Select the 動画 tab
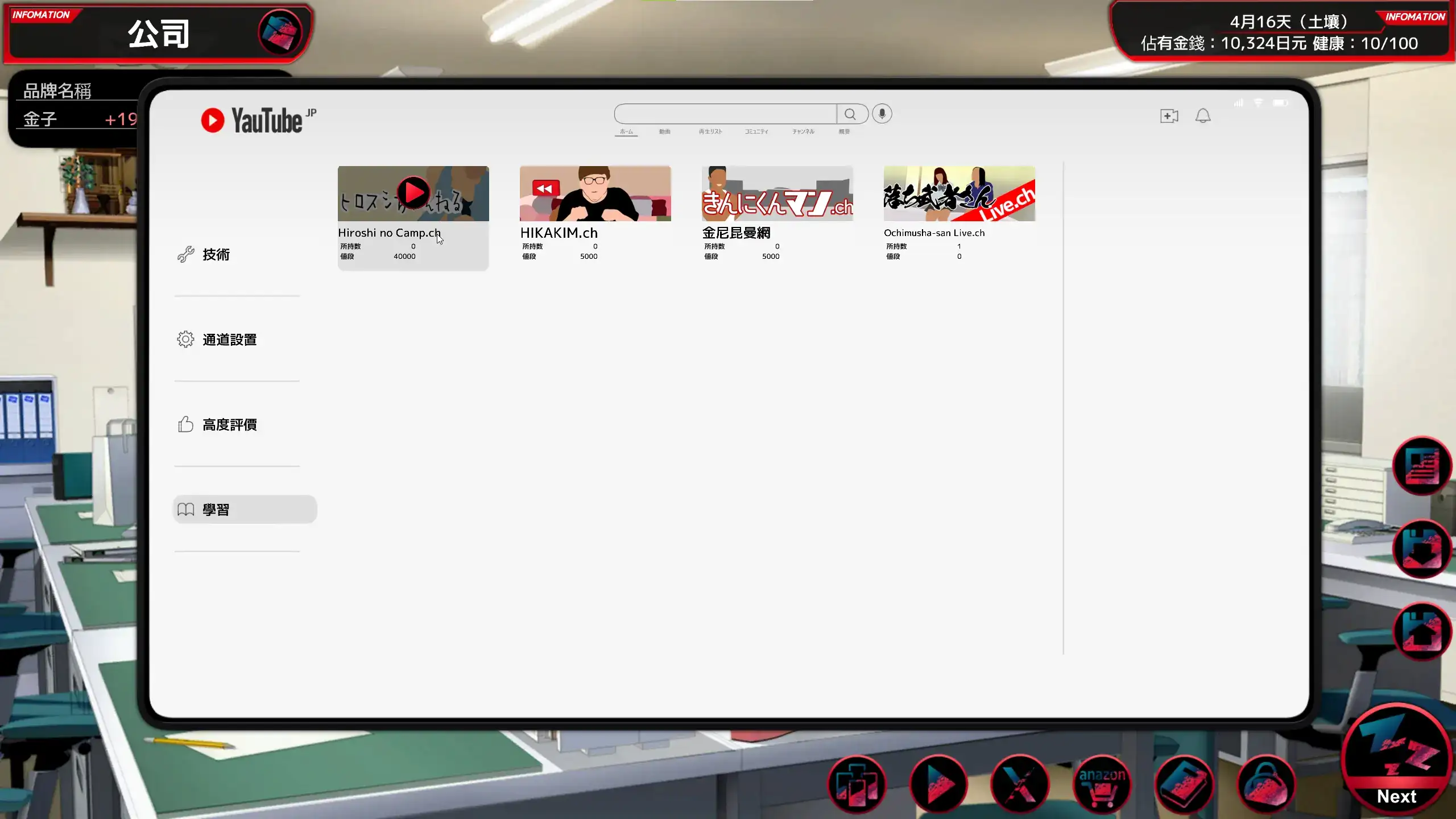Image resolution: width=1456 pixels, height=819 pixels. [x=664, y=131]
